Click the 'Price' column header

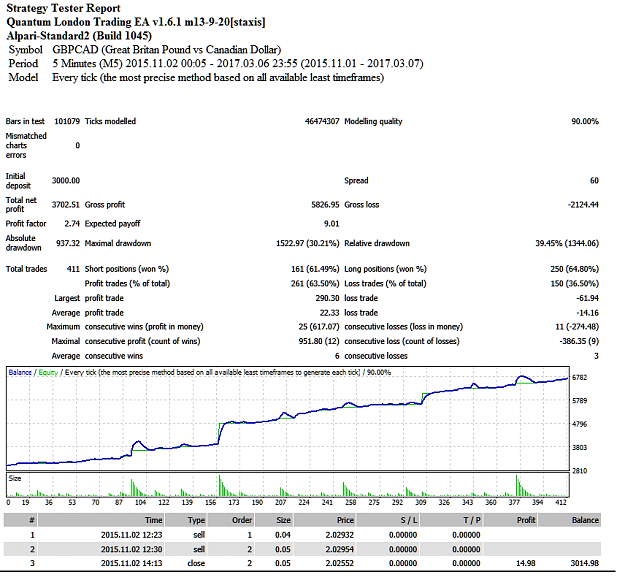tap(324, 520)
